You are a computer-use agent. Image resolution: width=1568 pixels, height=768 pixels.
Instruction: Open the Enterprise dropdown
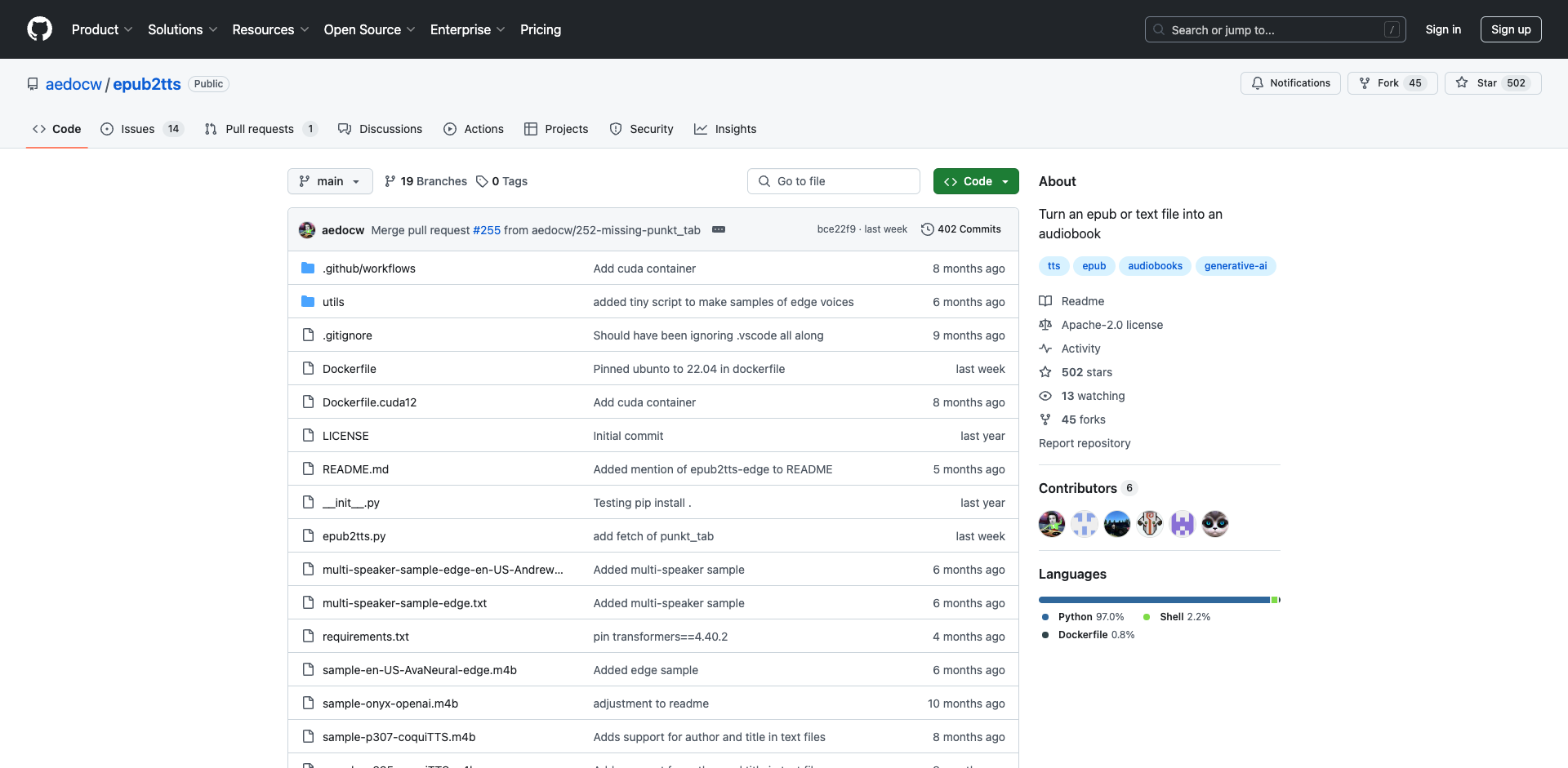coord(468,29)
